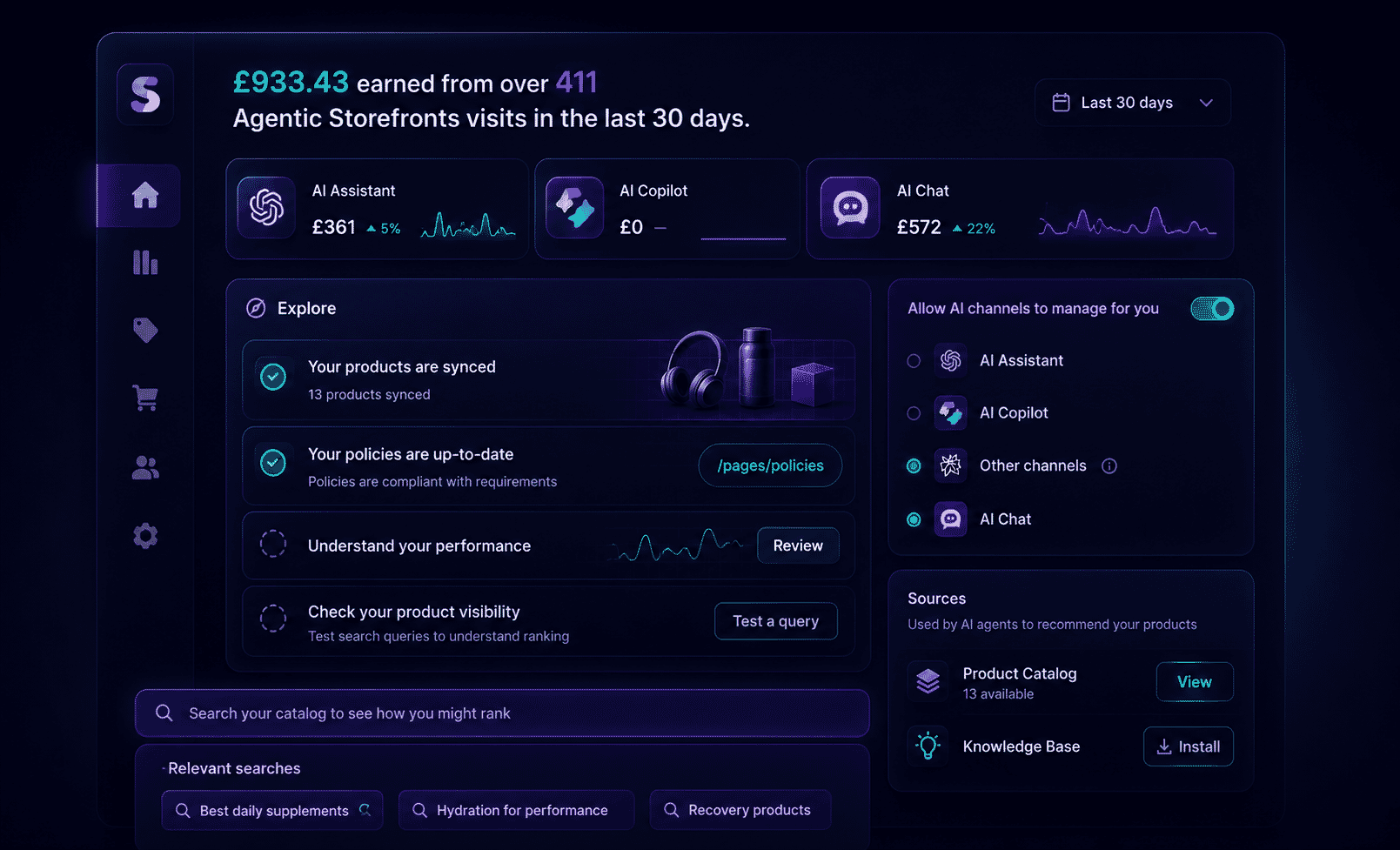The image size is (1400, 850).
Task: Click the Test a query button
Action: 776,621
